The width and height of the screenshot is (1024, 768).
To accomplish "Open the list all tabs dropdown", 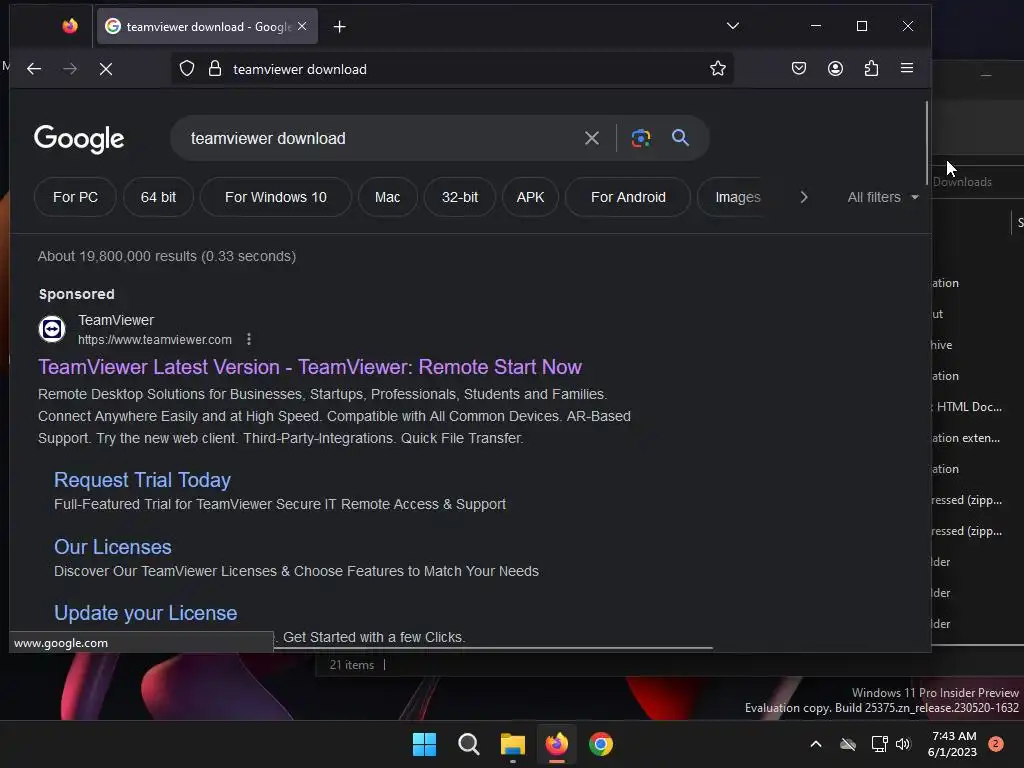I will click(x=733, y=26).
